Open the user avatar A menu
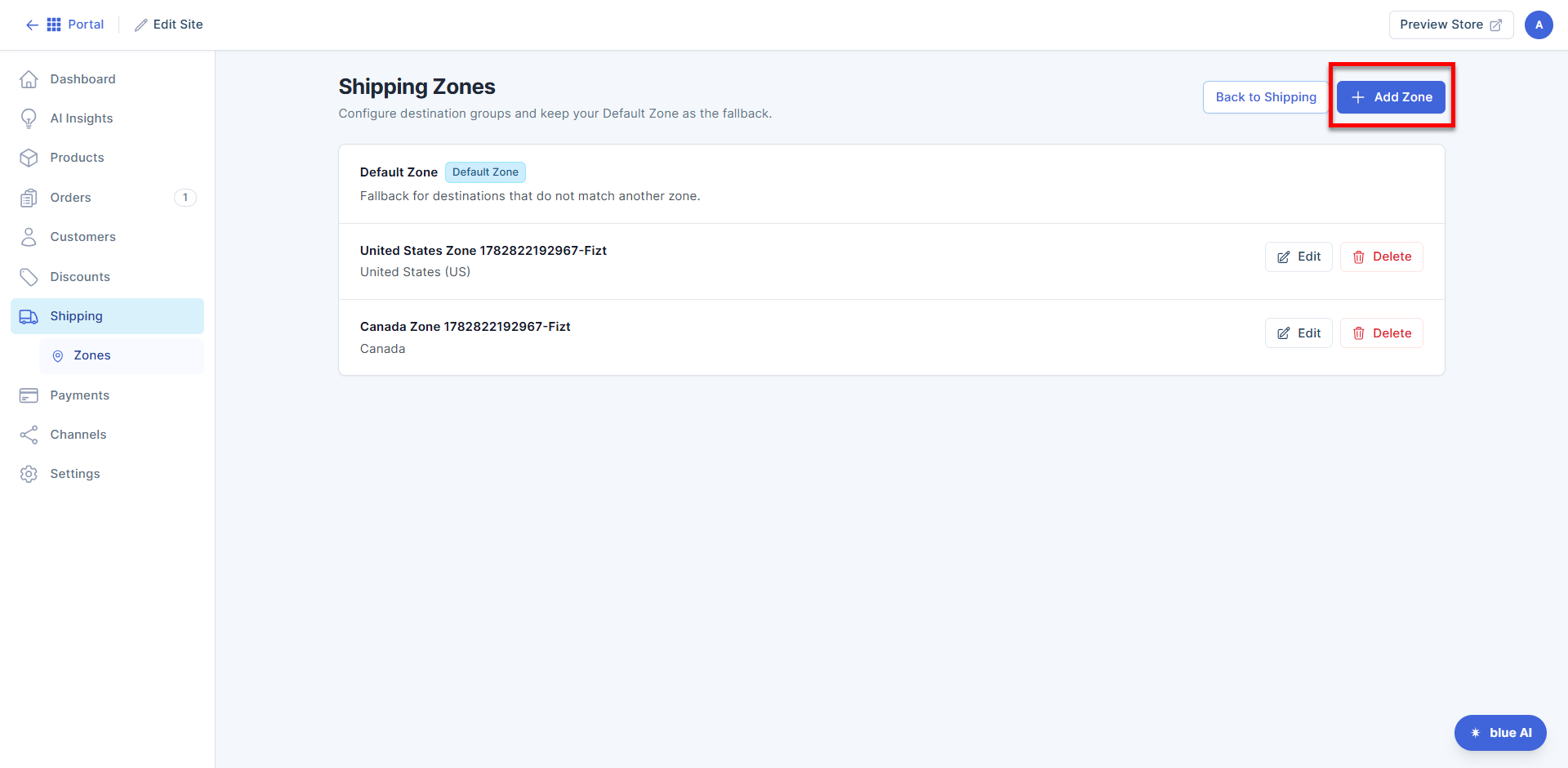 1539,25
